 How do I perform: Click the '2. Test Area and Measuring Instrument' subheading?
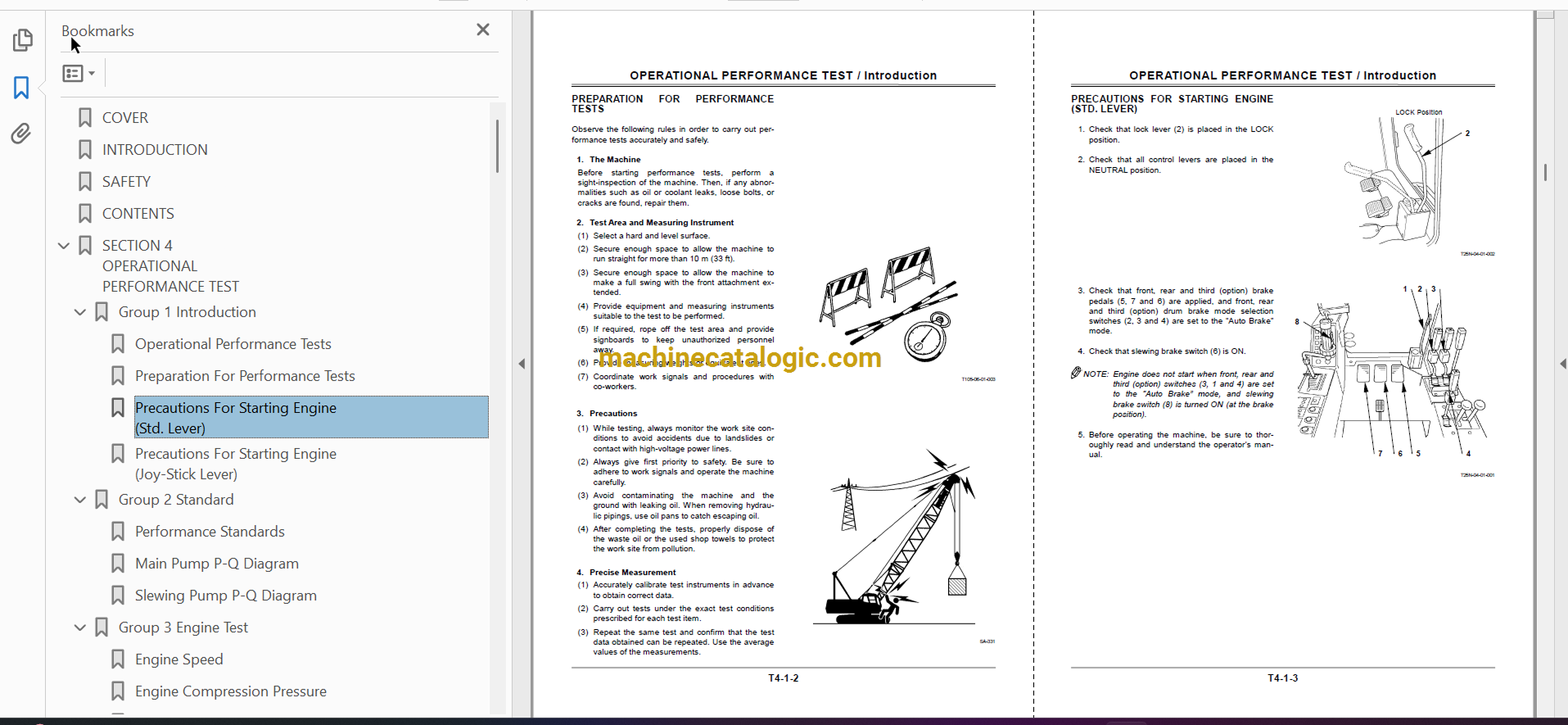pyautogui.click(x=655, y=223)
